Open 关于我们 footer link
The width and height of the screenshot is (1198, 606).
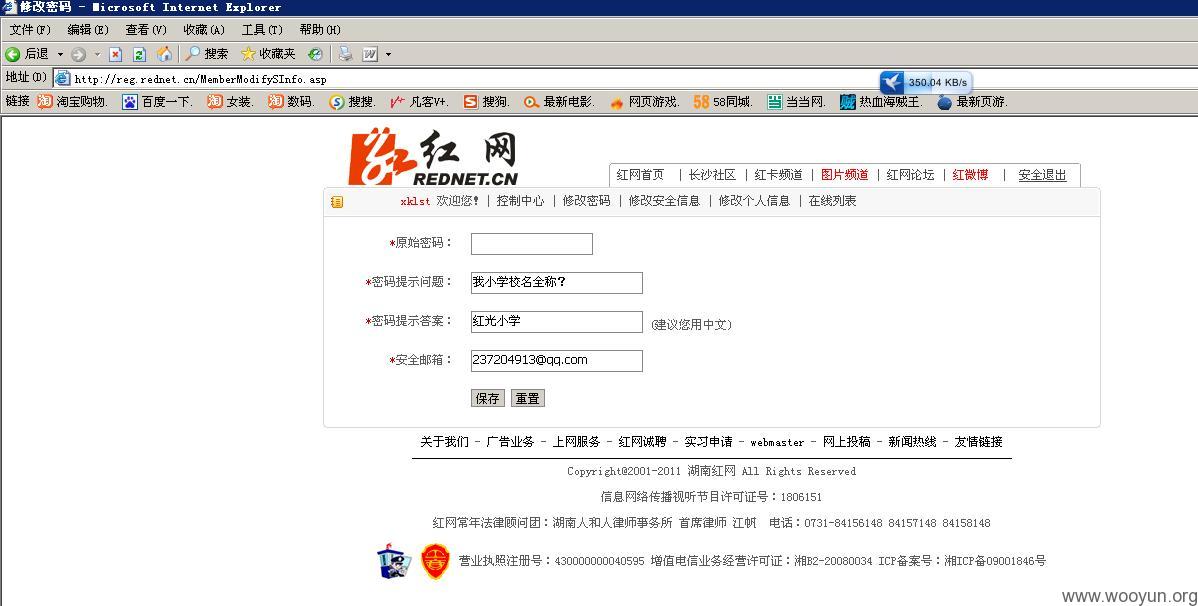pyautogui.click(x=445, y=442)
